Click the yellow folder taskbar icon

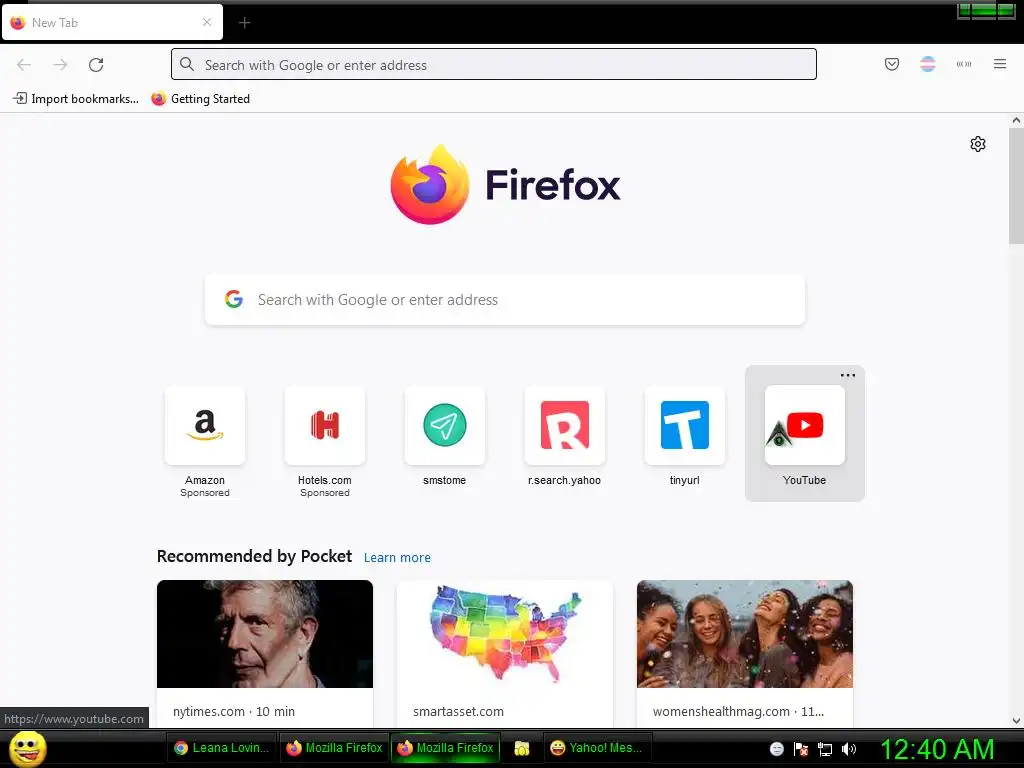pyautogui.click(x=521, y=748)
